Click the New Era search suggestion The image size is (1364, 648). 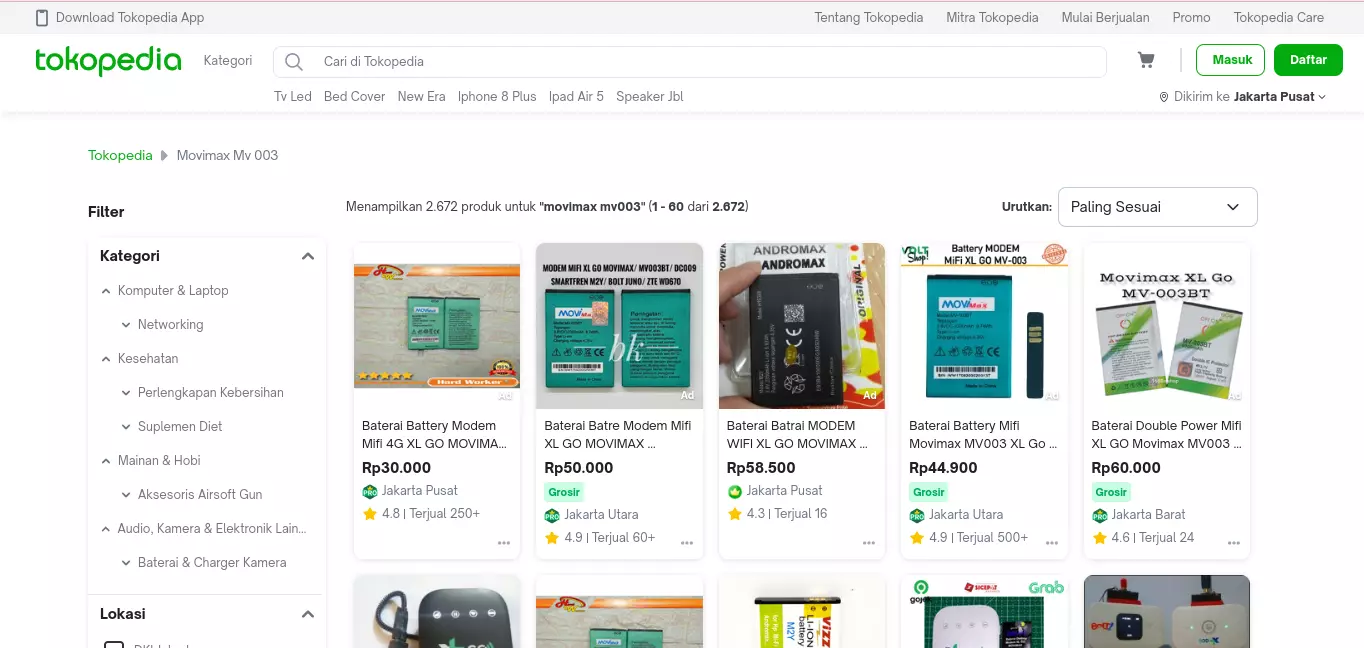tap(421, 97)
